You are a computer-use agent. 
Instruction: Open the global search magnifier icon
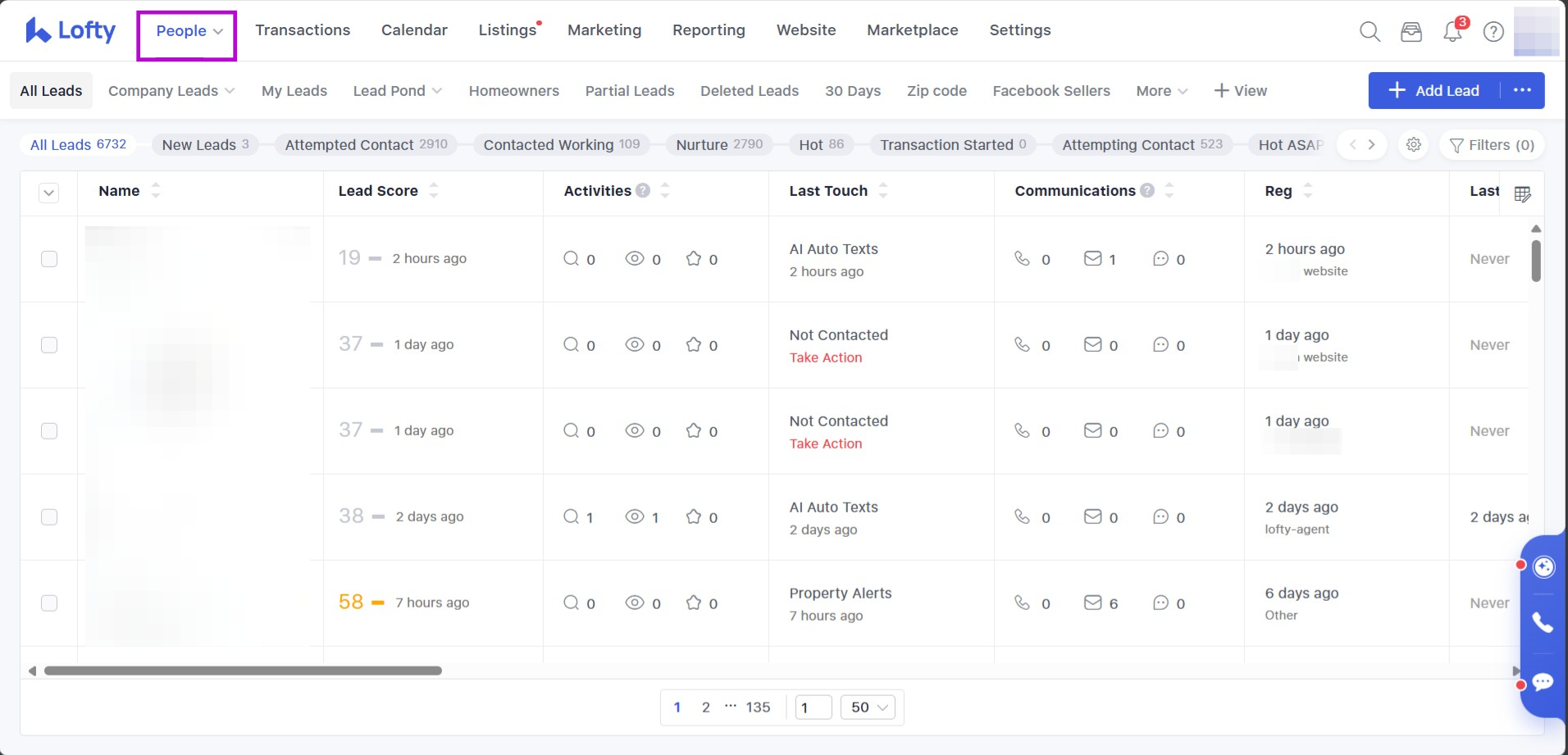point(1370,32)
